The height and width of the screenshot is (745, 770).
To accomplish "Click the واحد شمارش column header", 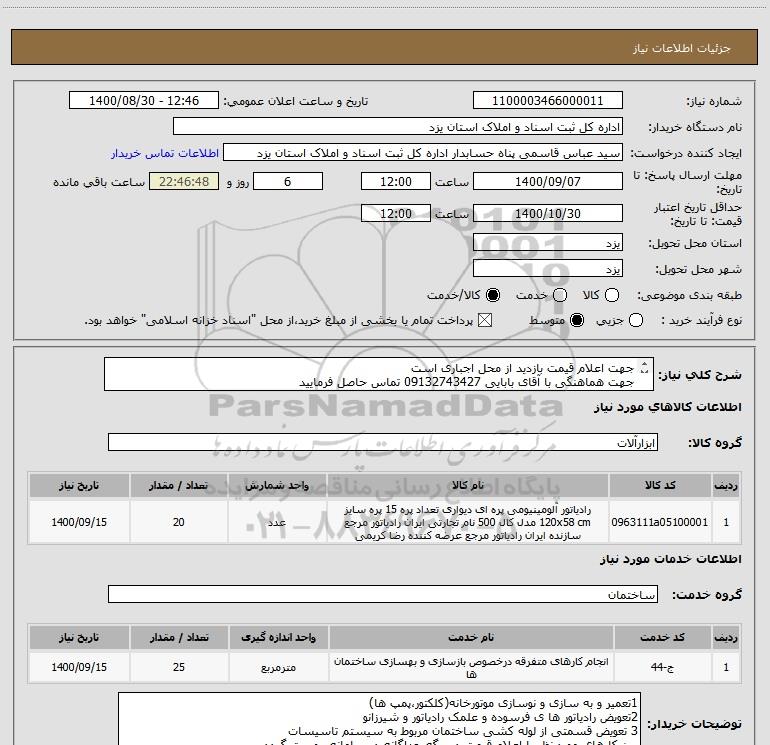I will click(x=277, y=485).
